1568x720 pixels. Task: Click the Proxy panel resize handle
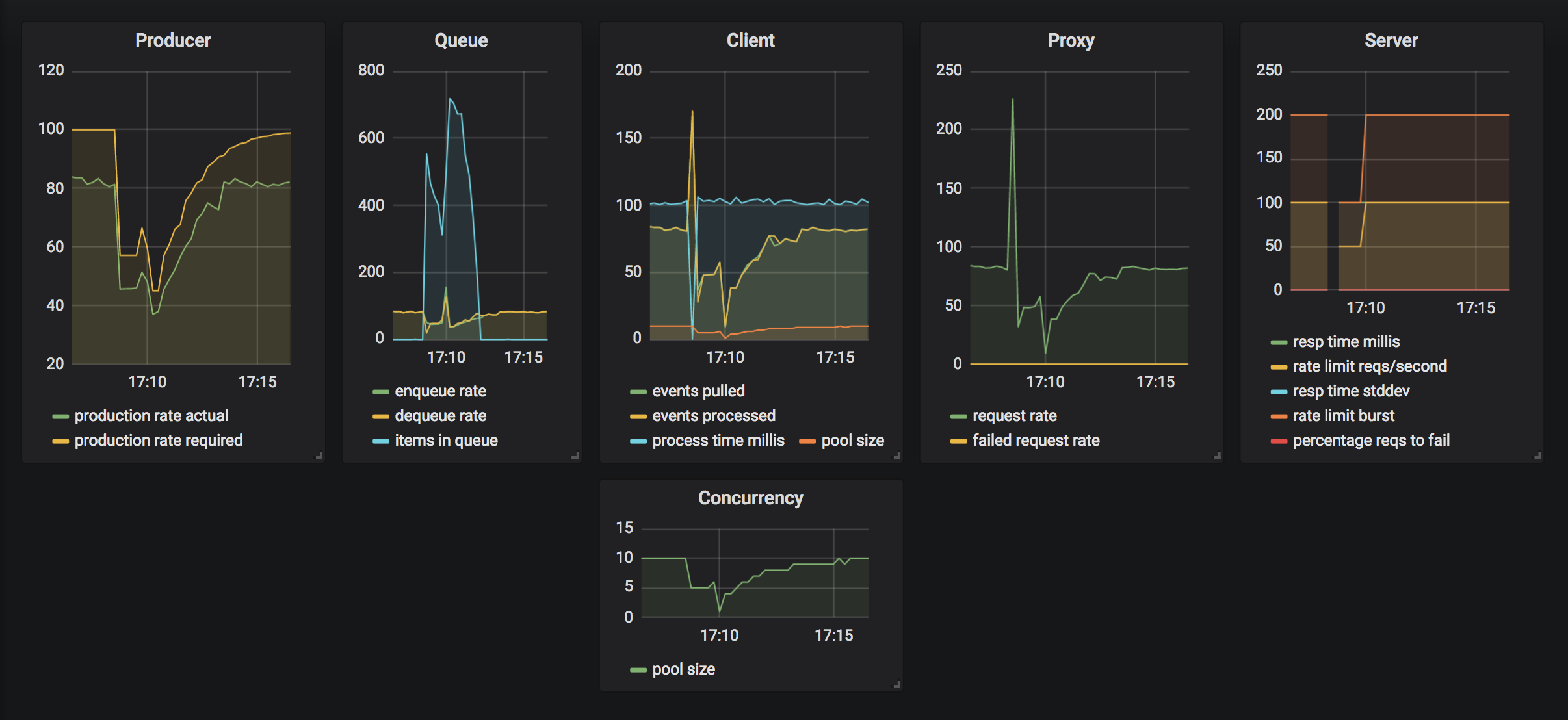pos(1217,456)
